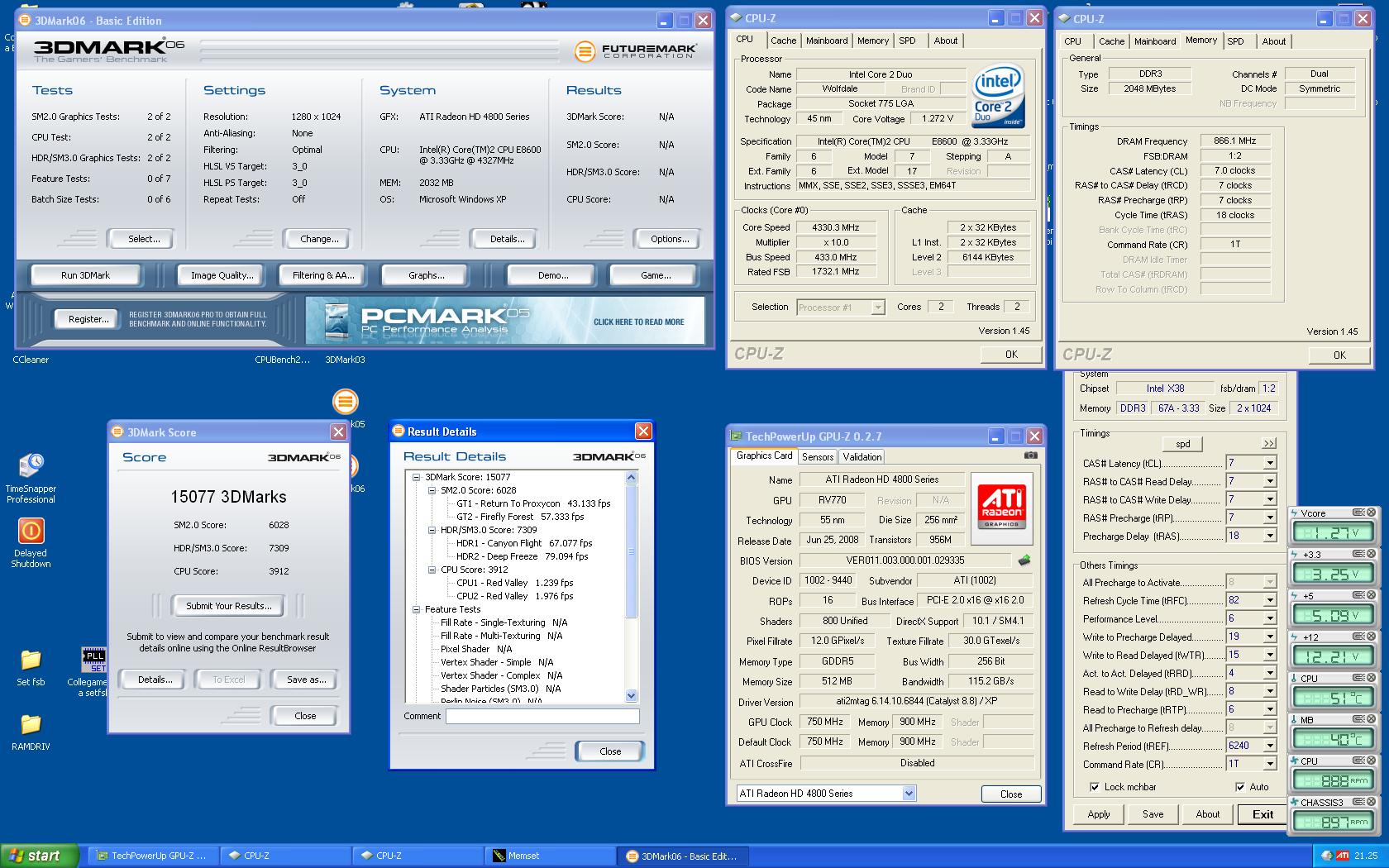Open settings of the +5 voltage widget
1389x868 pixels.
pyautogui.click(x=1358, y=595)
